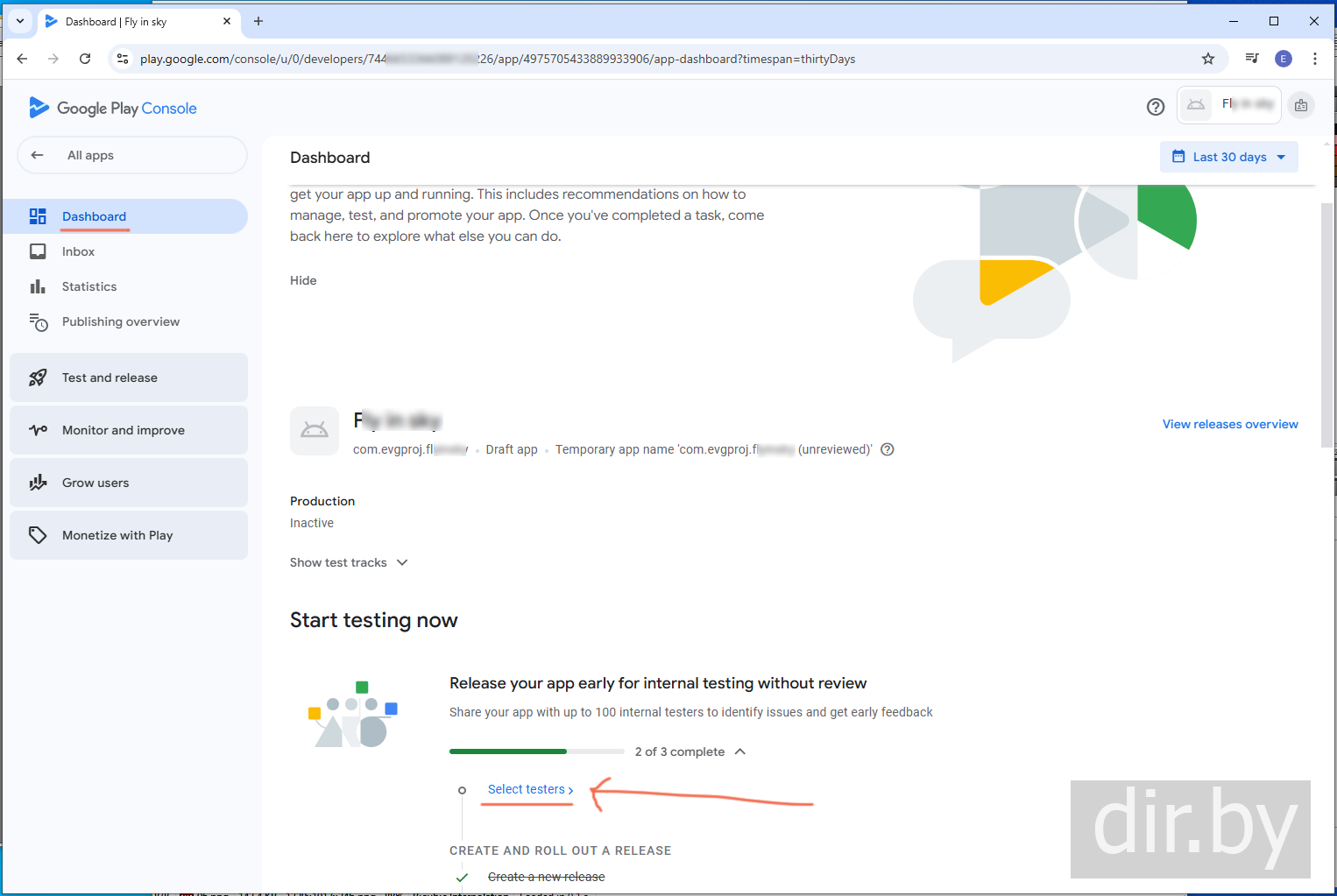Click View releases overview link
The width and height of the screenshot is (1337, 896).
[1230, 424]
